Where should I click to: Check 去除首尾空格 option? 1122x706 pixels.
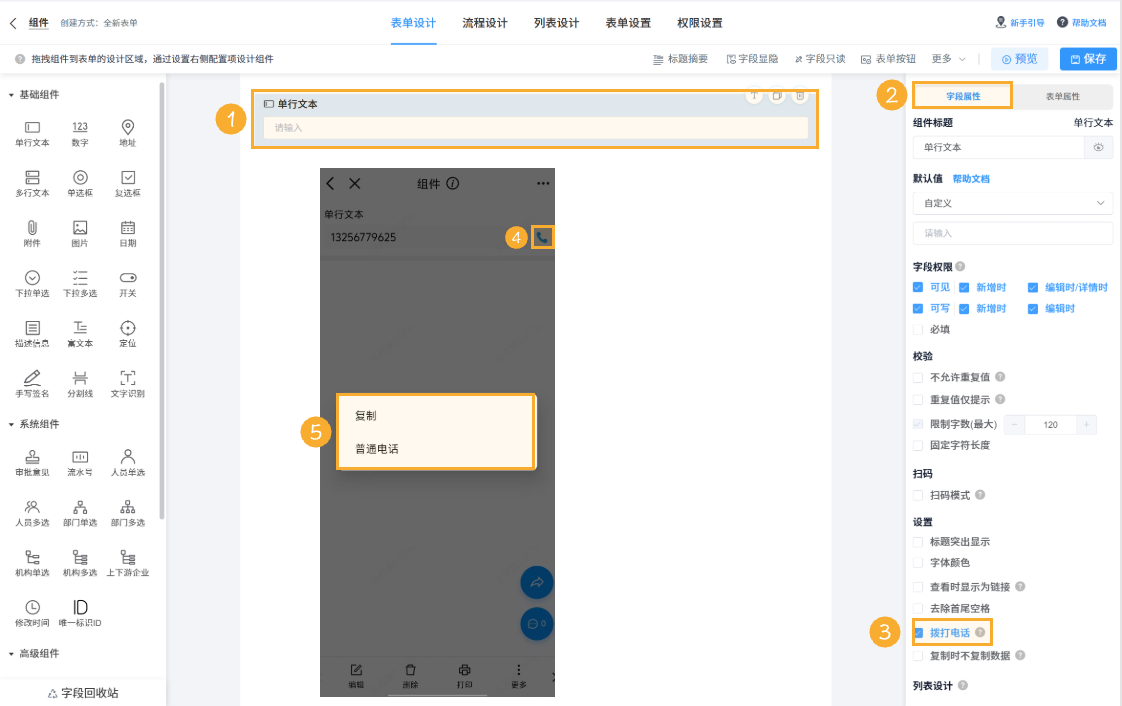point(918,609)
